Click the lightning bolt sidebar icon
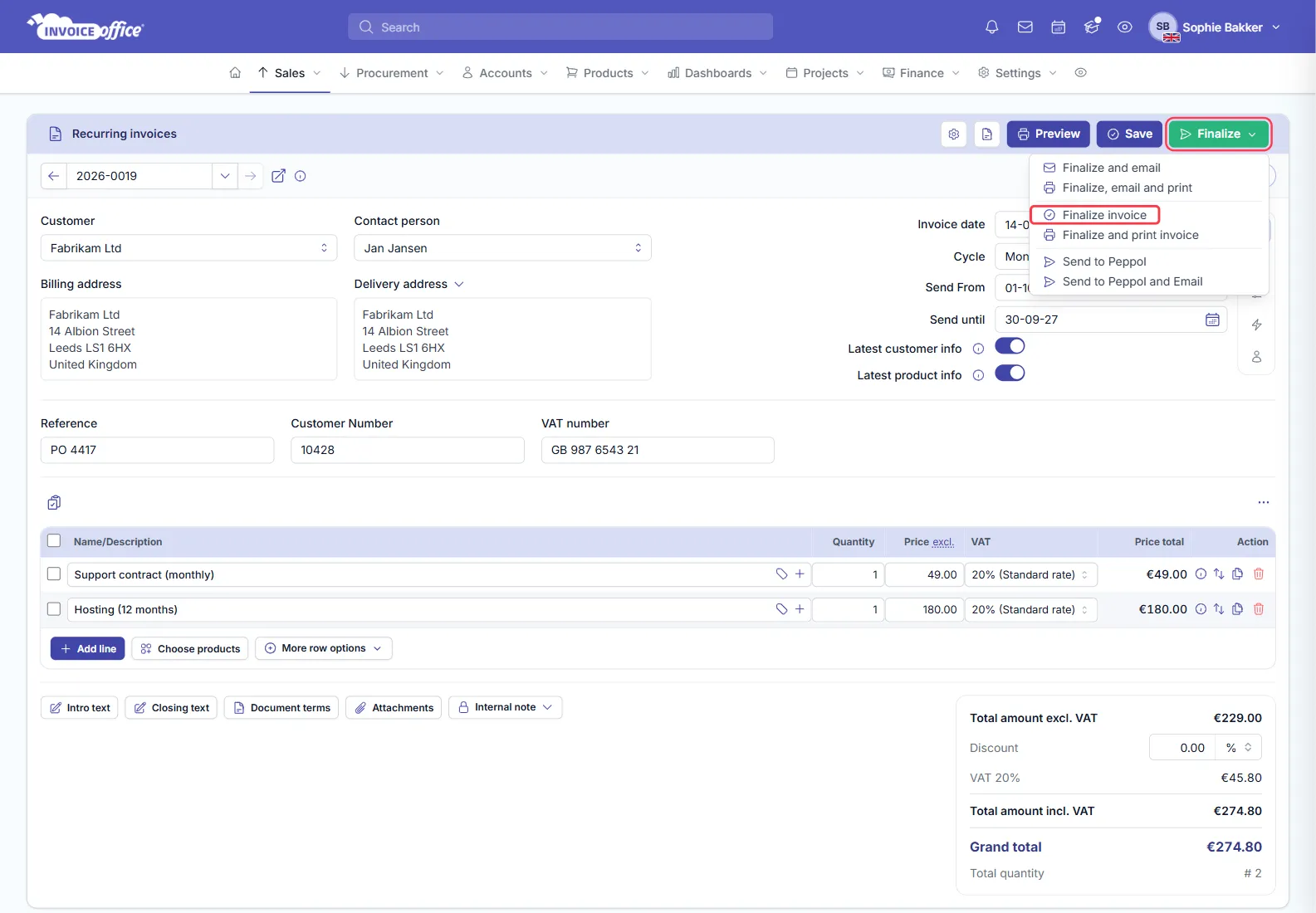1316x913 pixels. (x=1257, y=325)
